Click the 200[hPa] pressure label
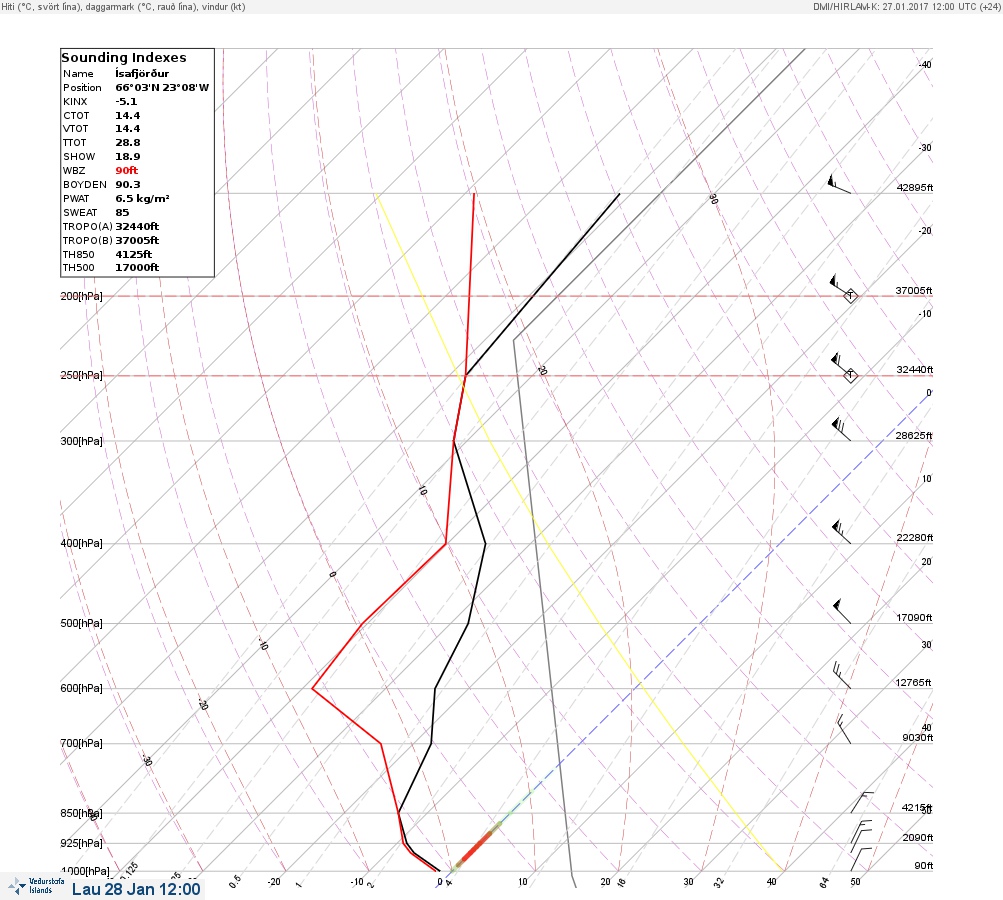Screen dimensions: 1003x900 81,296
